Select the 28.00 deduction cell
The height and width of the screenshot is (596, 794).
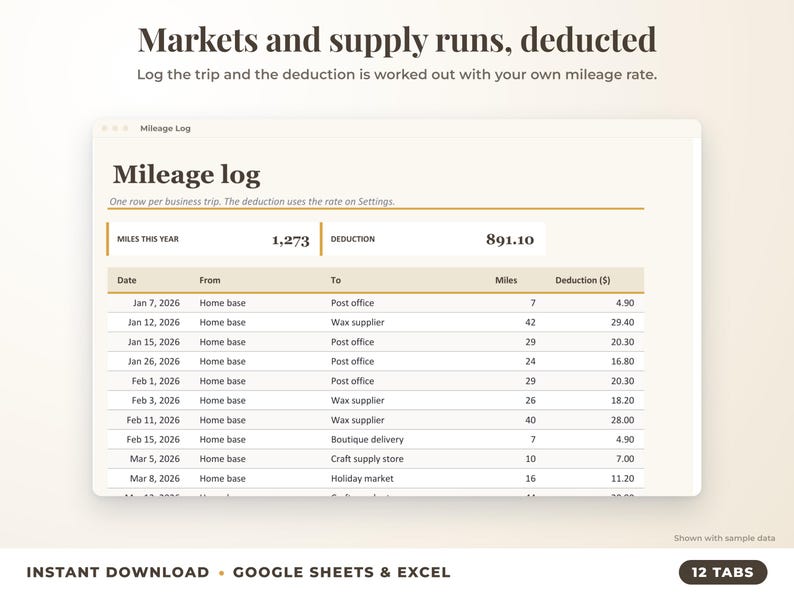click(x=622, y=420)
